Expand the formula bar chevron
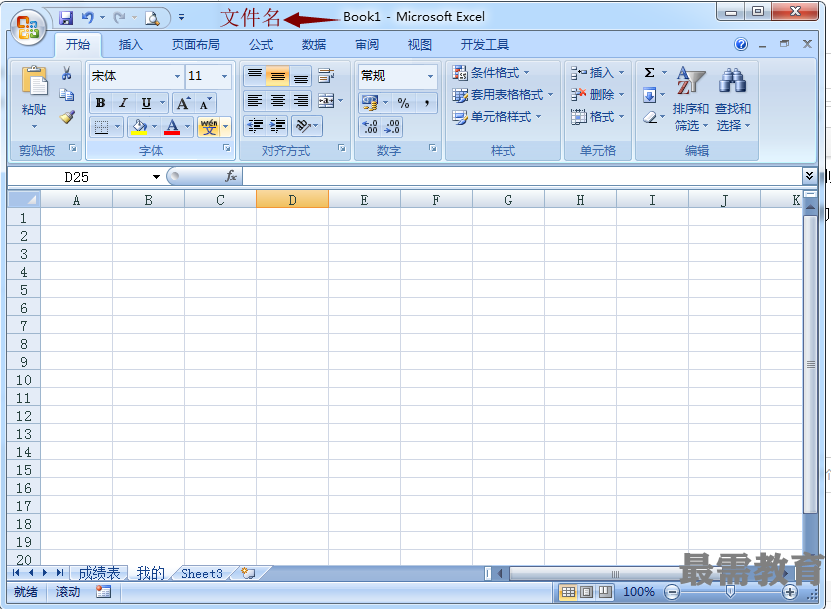The image size is (831, 609). [809, 175]
